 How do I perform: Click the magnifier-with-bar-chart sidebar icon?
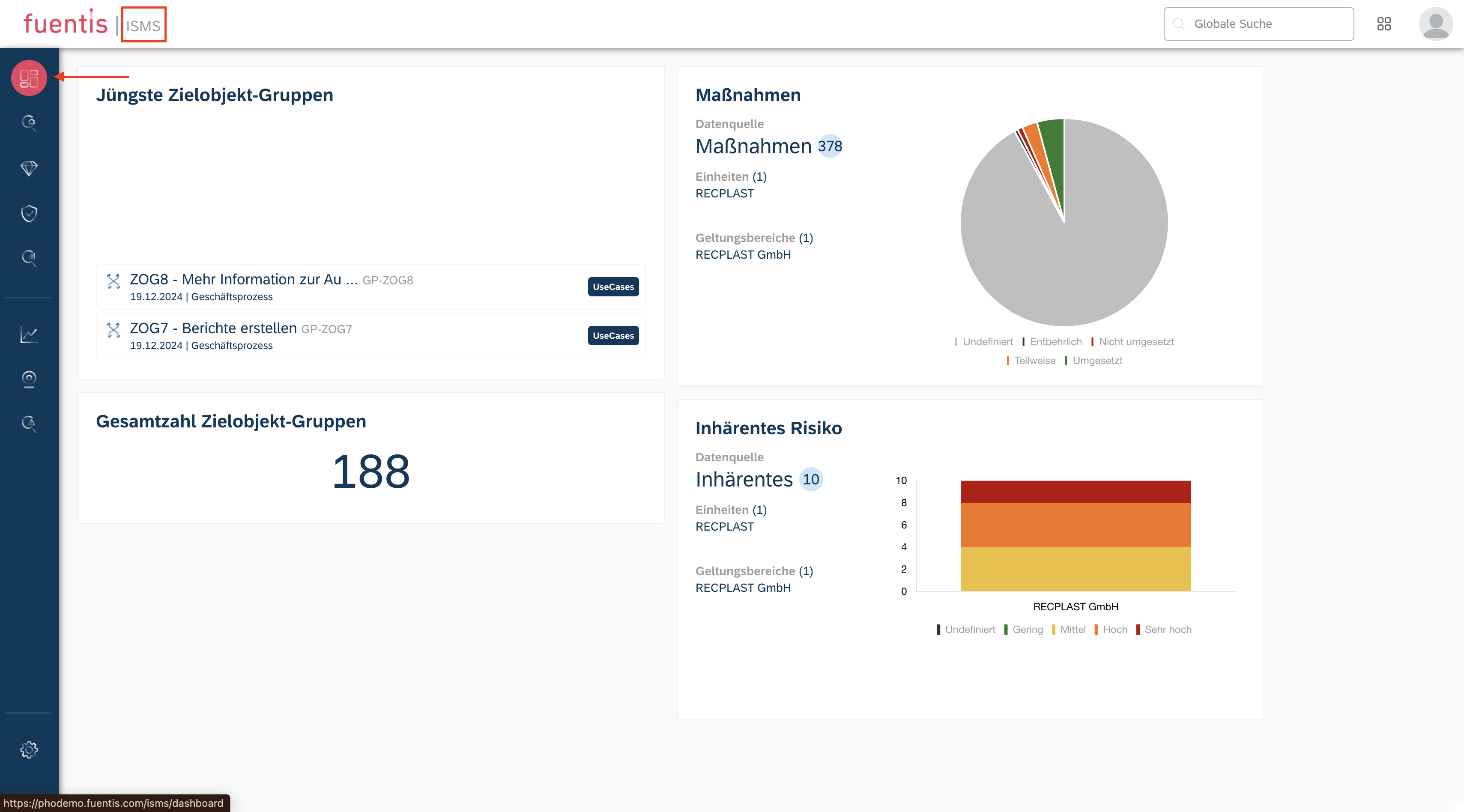[x=29, y=257]
